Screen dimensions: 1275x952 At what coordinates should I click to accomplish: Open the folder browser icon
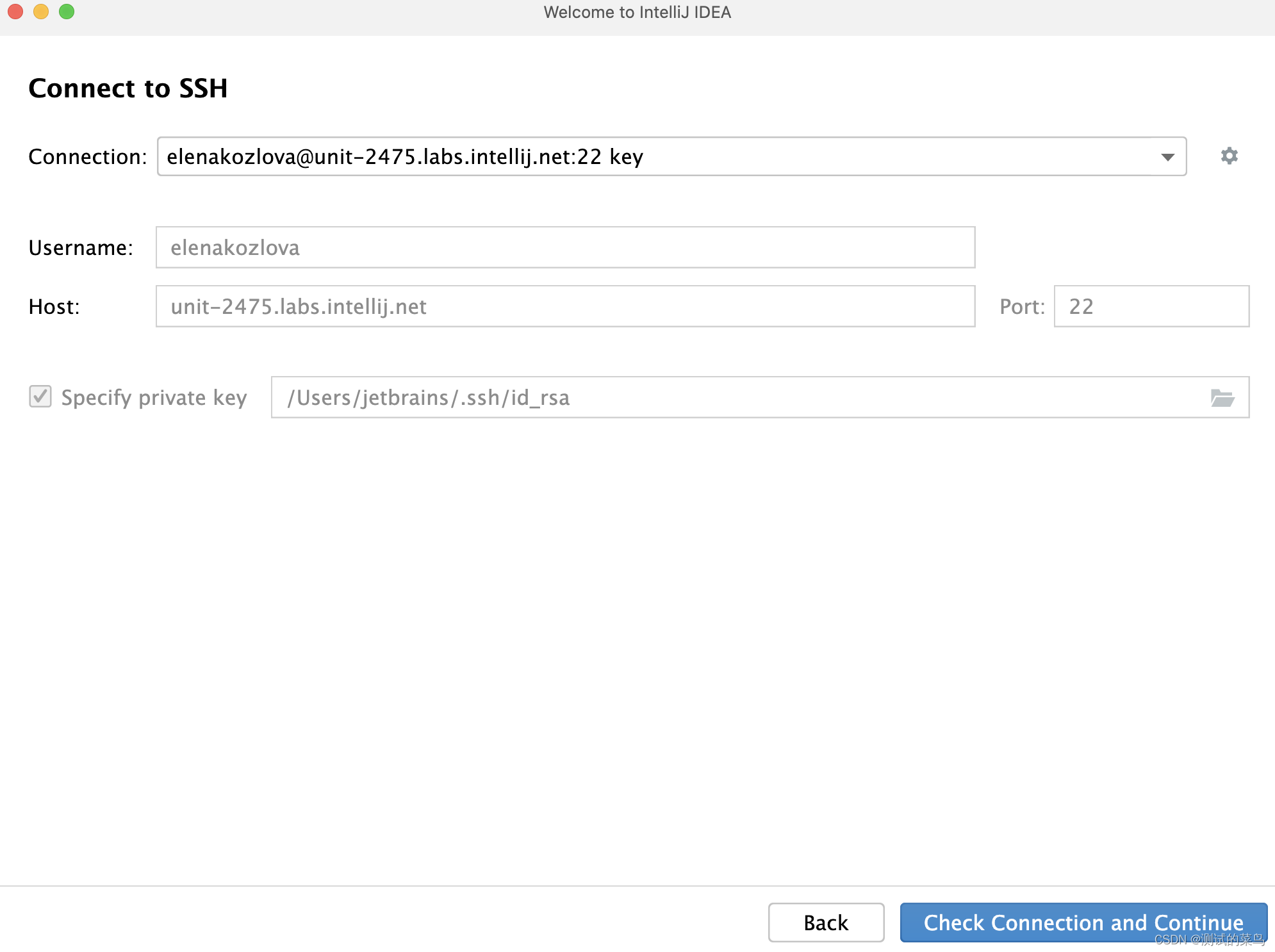[x=1223, y=396]
